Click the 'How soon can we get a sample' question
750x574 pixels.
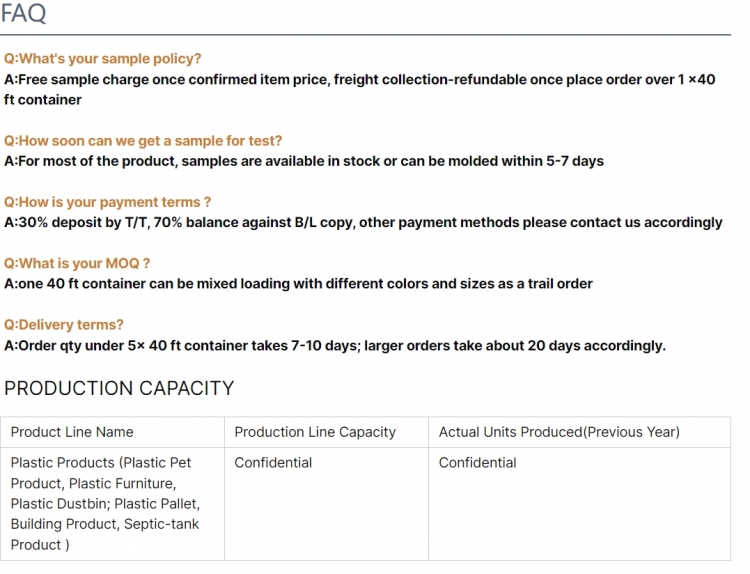[x=143, y=141]
